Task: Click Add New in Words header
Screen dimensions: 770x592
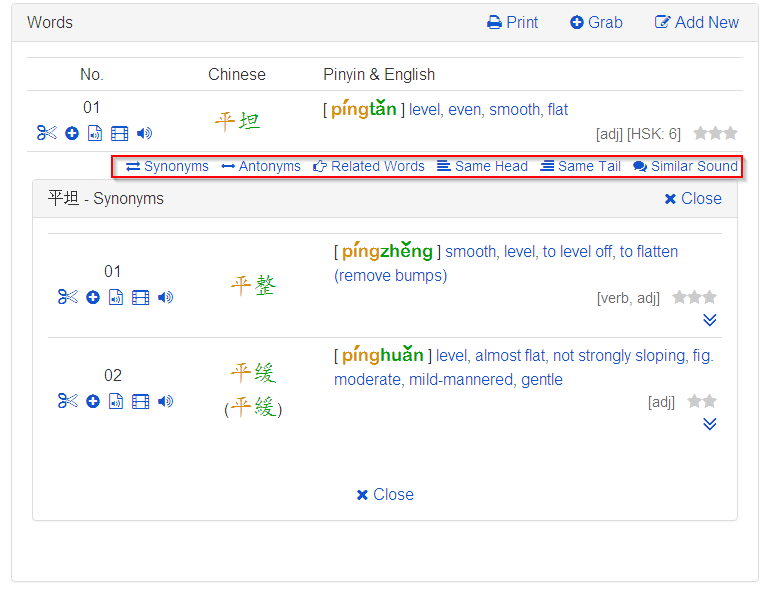Action: [697, 22]
